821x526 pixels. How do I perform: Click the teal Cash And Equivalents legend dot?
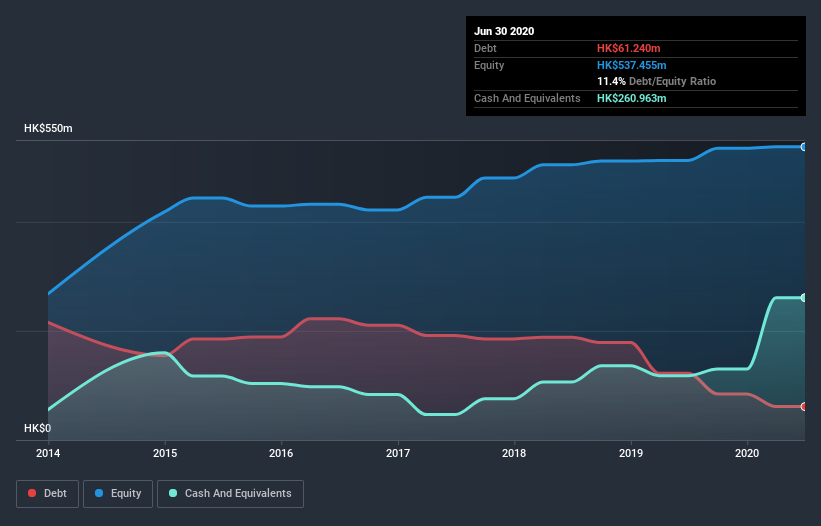173,494
